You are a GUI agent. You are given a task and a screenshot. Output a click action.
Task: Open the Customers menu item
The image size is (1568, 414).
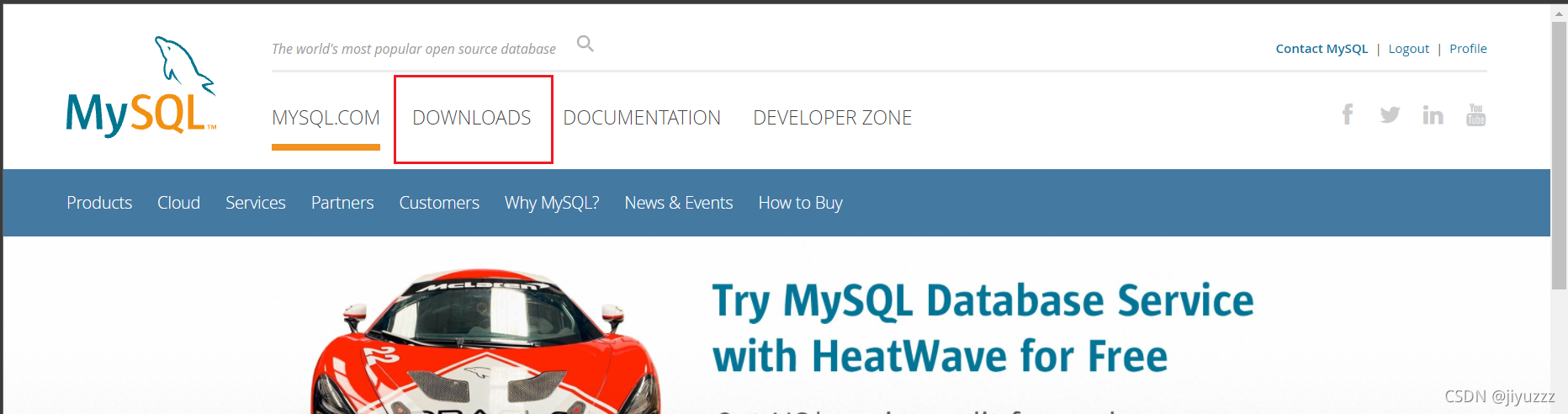pyautogui.click(x=439, y=203)
